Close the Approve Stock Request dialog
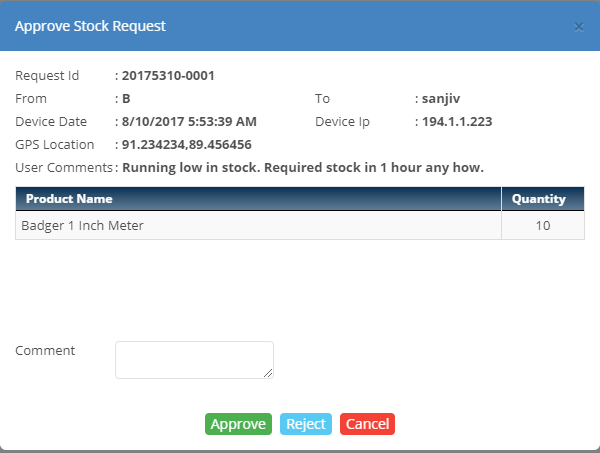This screenshot has width=600, height=453. click(x=578, y=26)
